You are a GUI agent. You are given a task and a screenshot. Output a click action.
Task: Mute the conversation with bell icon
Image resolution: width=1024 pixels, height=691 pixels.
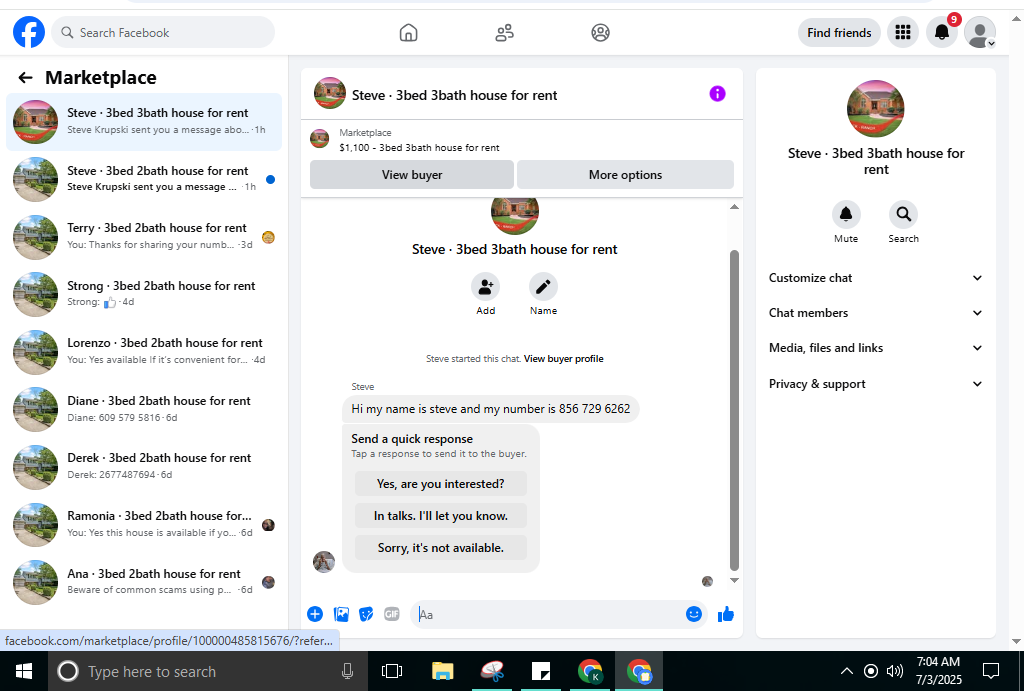pyautogui.click(x=846, y=214)
